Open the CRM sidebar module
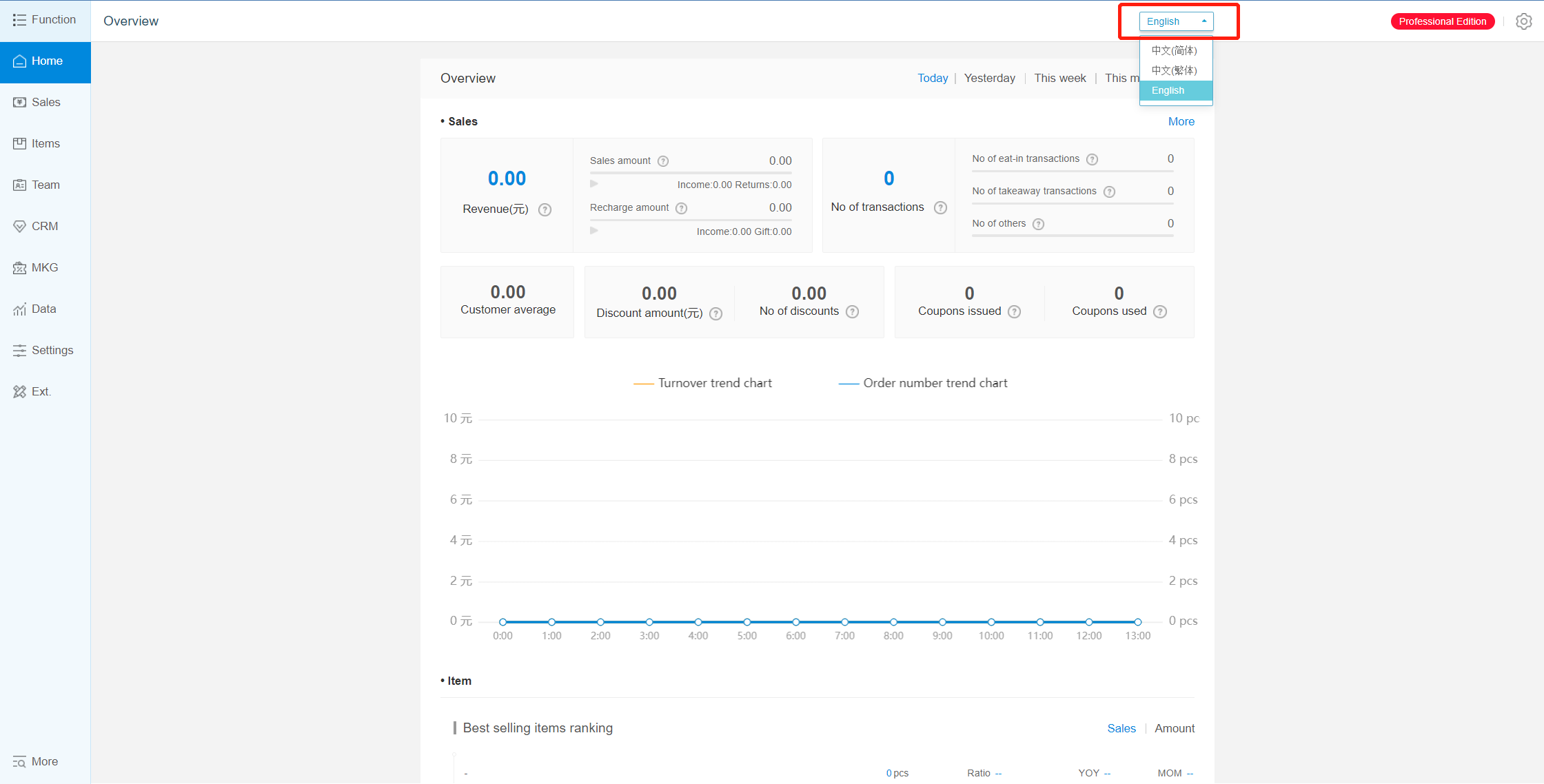The image size is (1544, 784). point(44,226)
